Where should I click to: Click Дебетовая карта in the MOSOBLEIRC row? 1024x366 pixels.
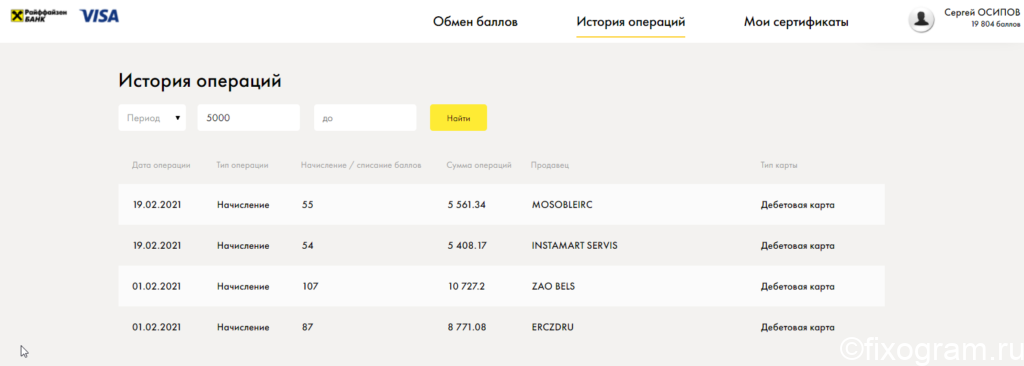click(797, 205)
